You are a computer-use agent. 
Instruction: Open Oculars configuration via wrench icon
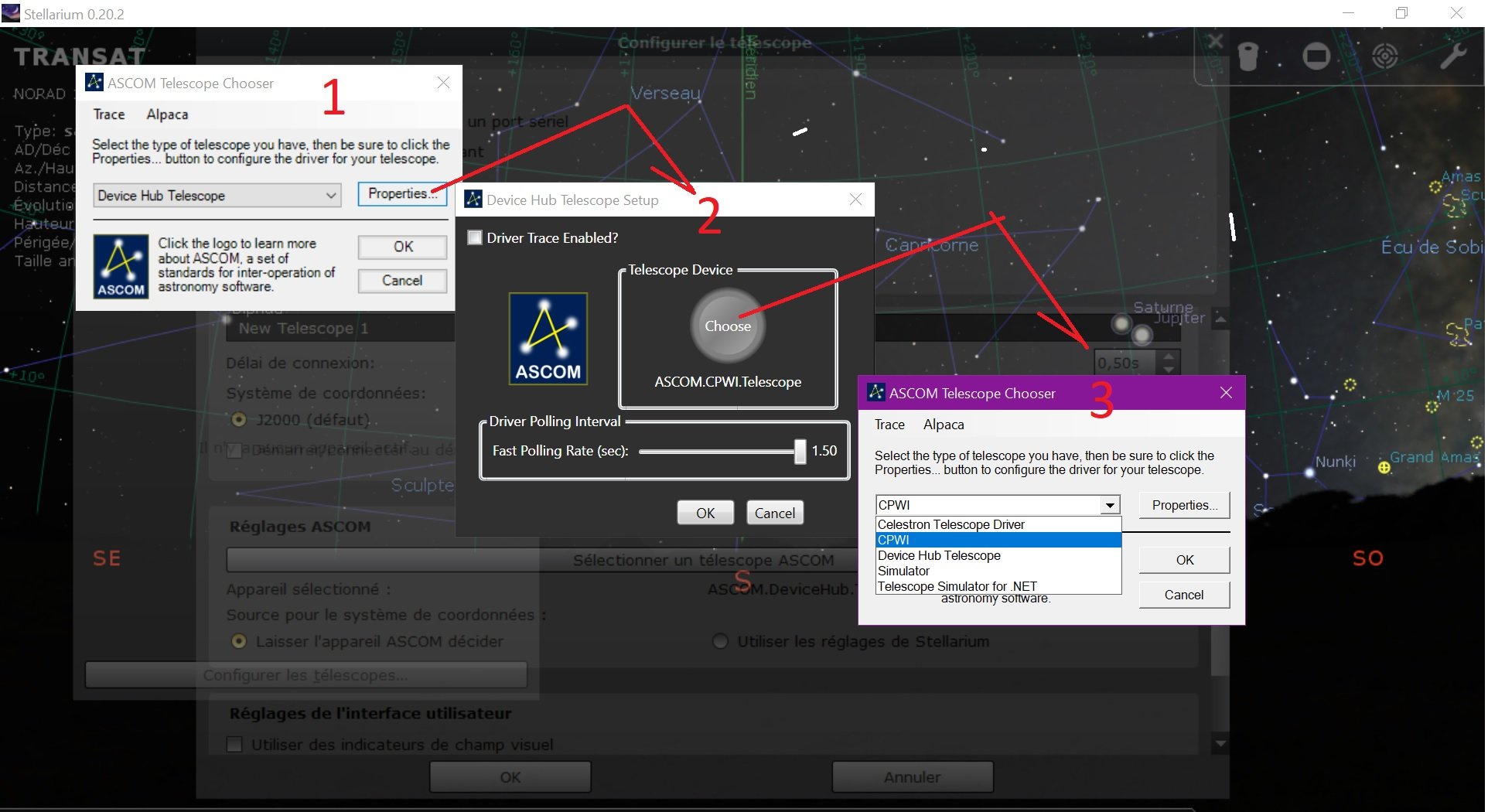pos(1452,56)
